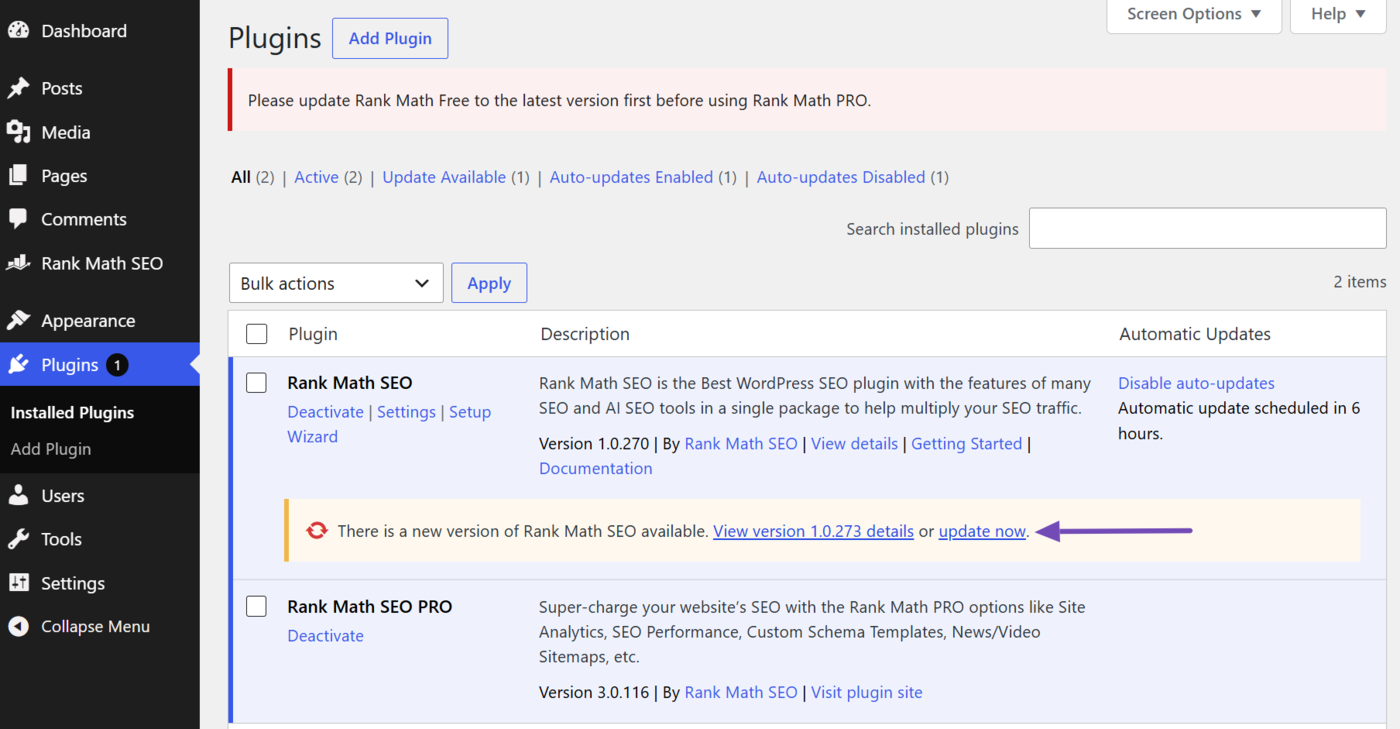Click the Plugin column header

pyautogui.click(x=313, y=334)
